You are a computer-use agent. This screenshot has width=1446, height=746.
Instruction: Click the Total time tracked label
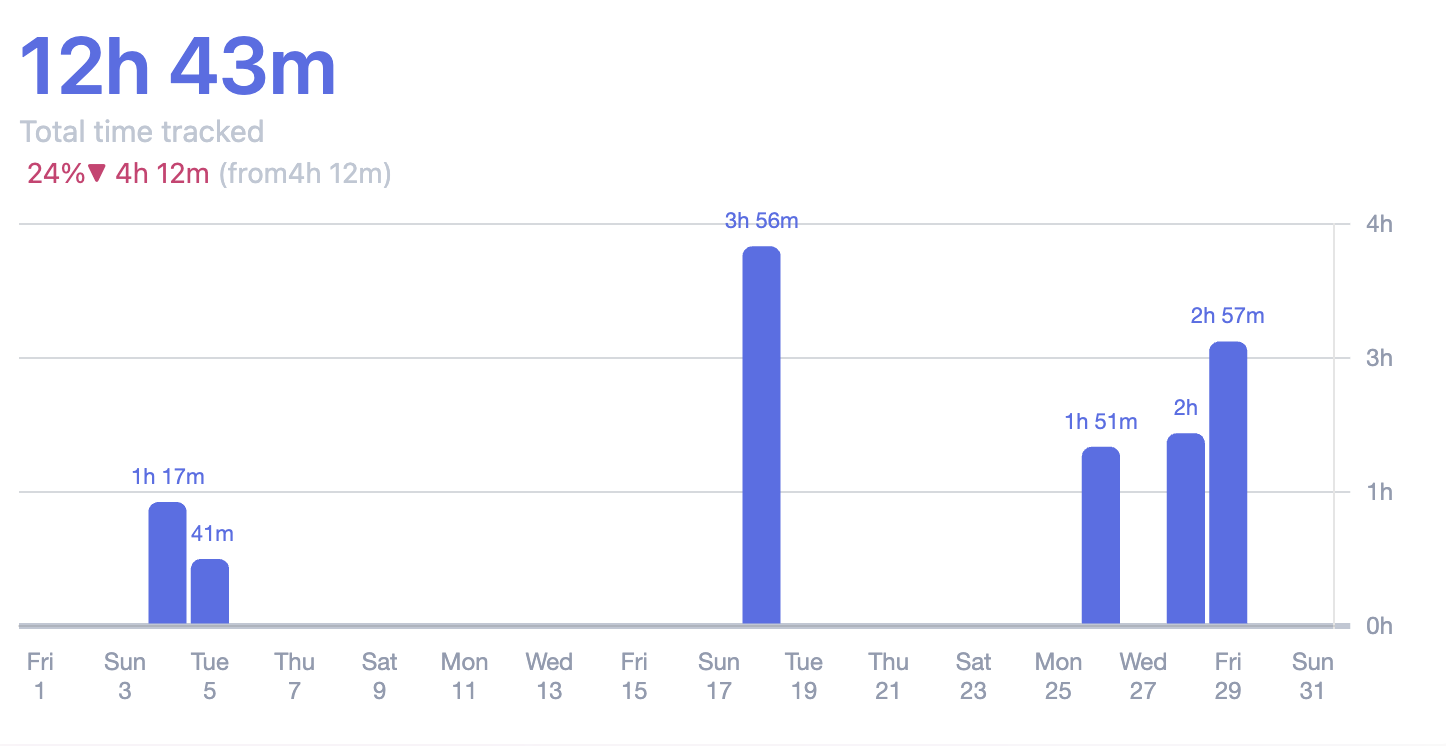coord(142,132)
